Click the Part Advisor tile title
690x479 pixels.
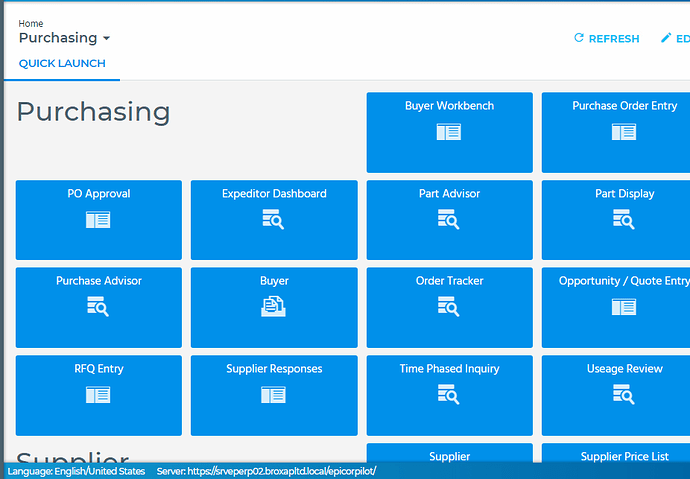[x=449, y=194]
